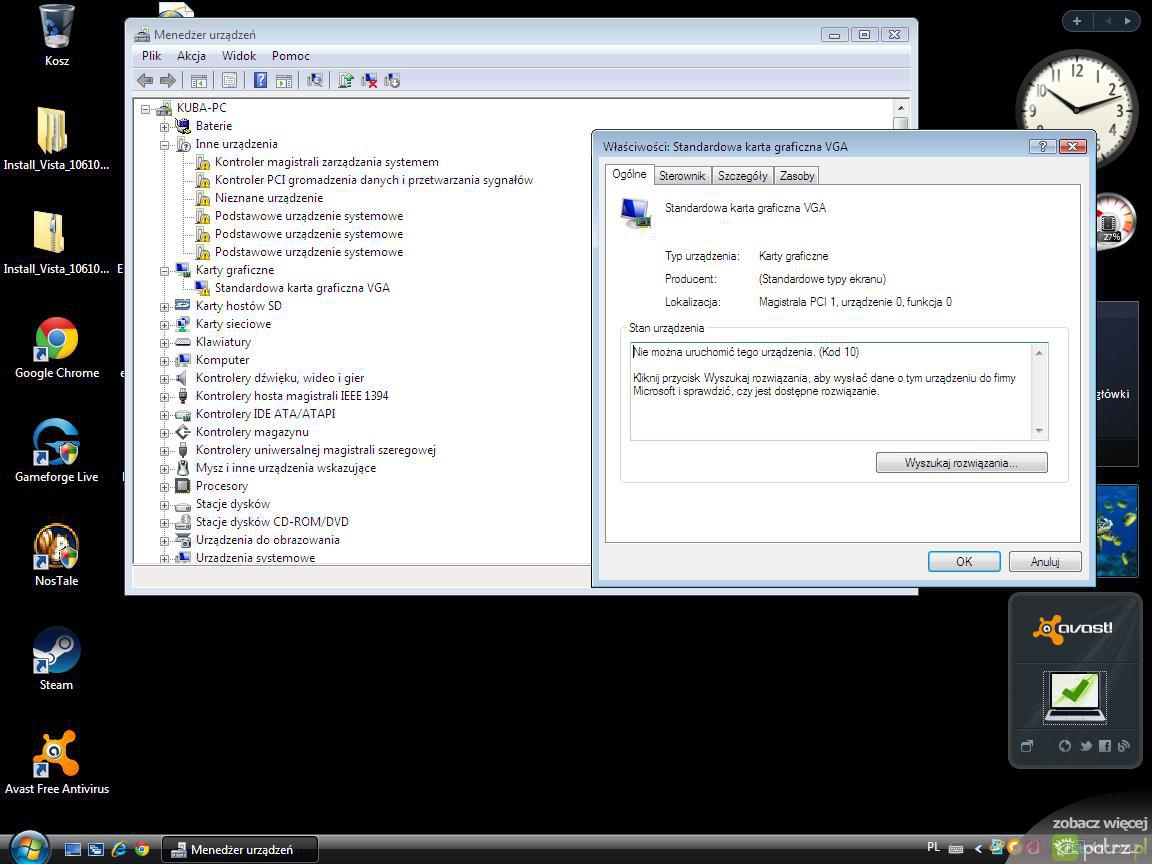
Task: Click the Internet Explorer quick launch icon
Action: point(119,849)
